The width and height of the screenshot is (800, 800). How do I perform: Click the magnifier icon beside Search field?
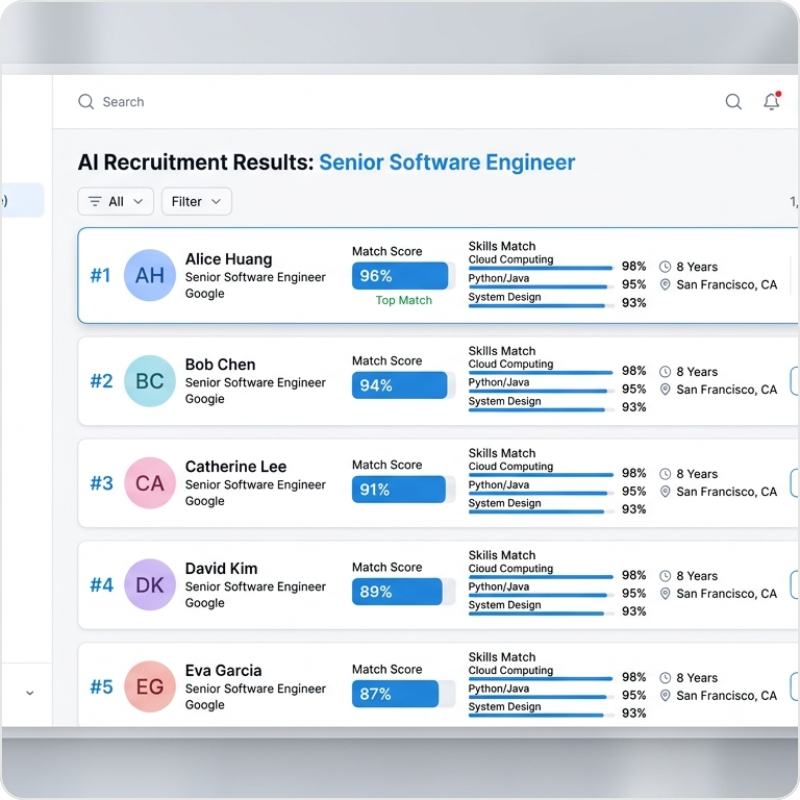[86, 102]
